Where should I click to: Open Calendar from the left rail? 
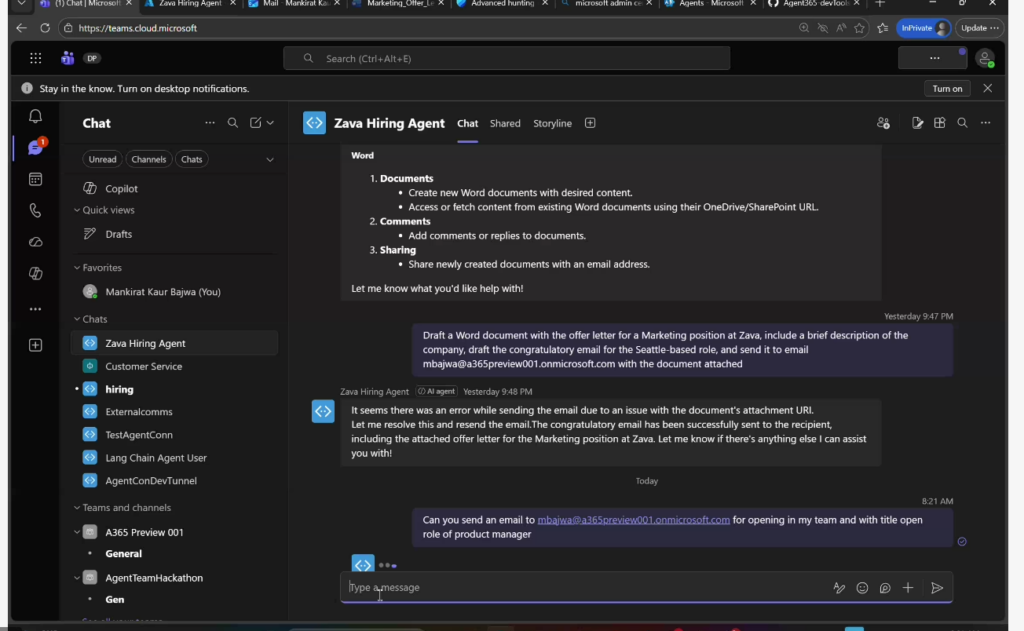click(35, 179)
